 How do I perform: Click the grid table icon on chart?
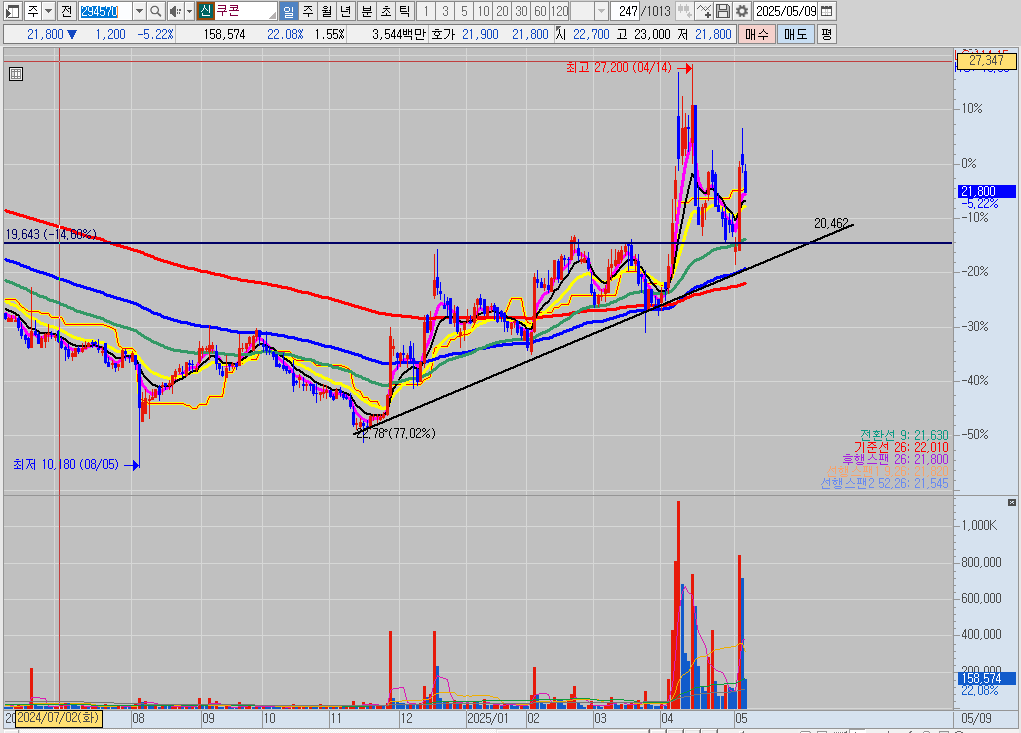tap(16, 74)
